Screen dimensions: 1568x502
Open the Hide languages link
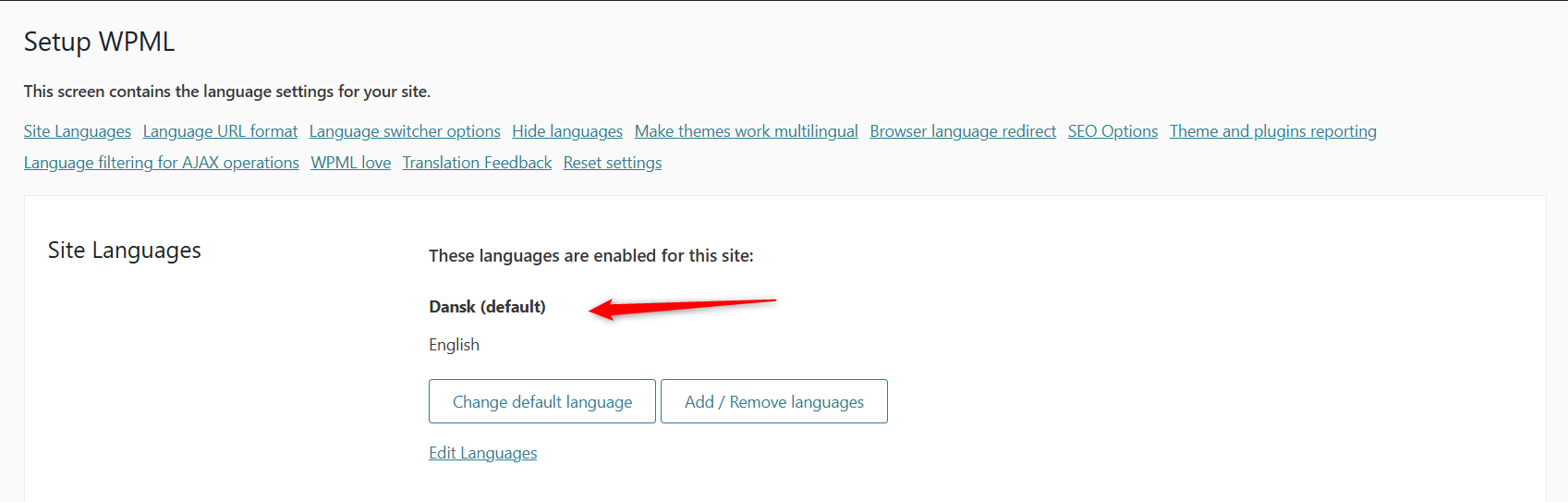567,131
